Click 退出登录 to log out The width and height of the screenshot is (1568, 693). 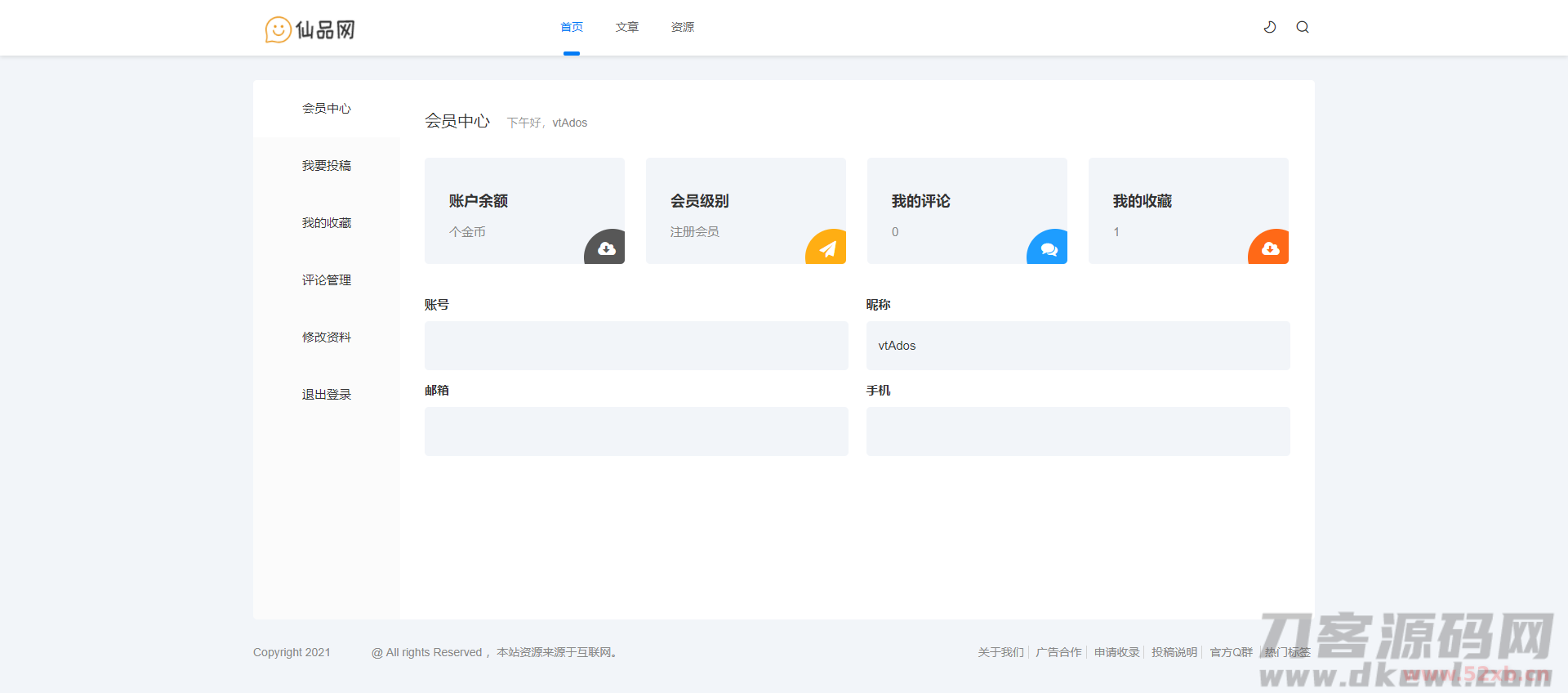point(327,395)
